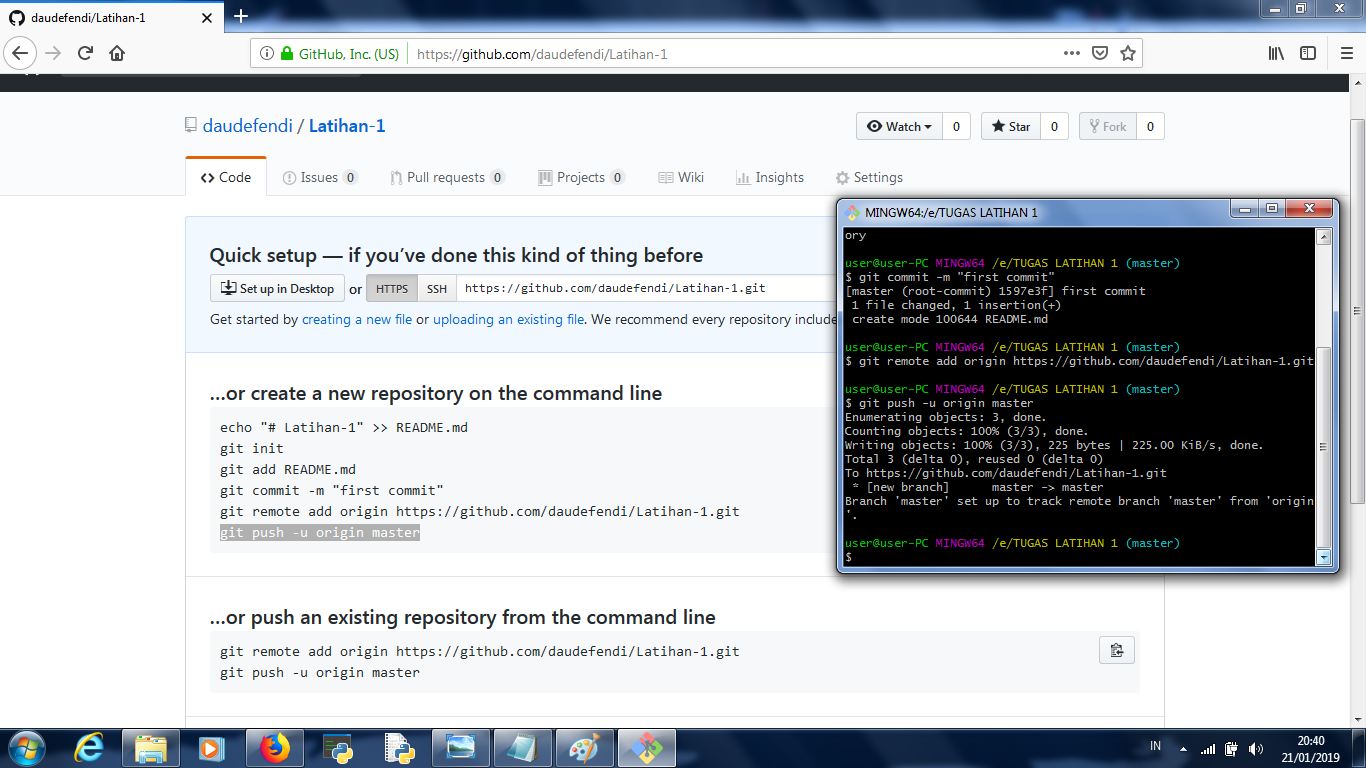Viewport: 1366px width, 768px height.
Task: Open the daudefendi profile link
Action: pos(248,126)
